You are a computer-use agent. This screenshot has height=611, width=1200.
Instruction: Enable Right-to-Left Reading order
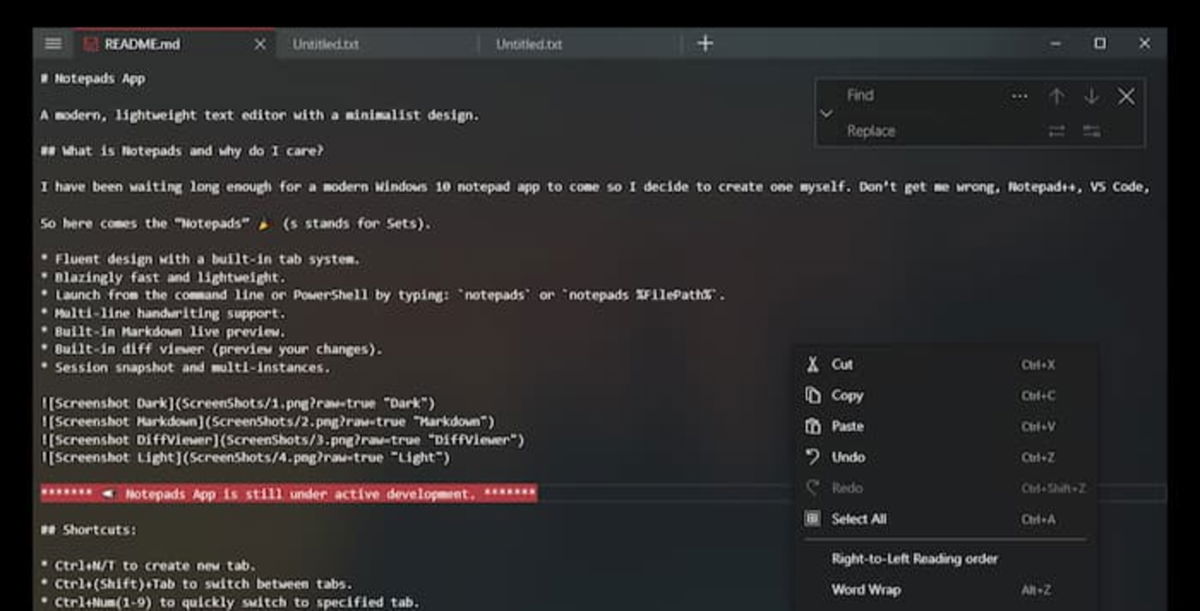point(914,558)
